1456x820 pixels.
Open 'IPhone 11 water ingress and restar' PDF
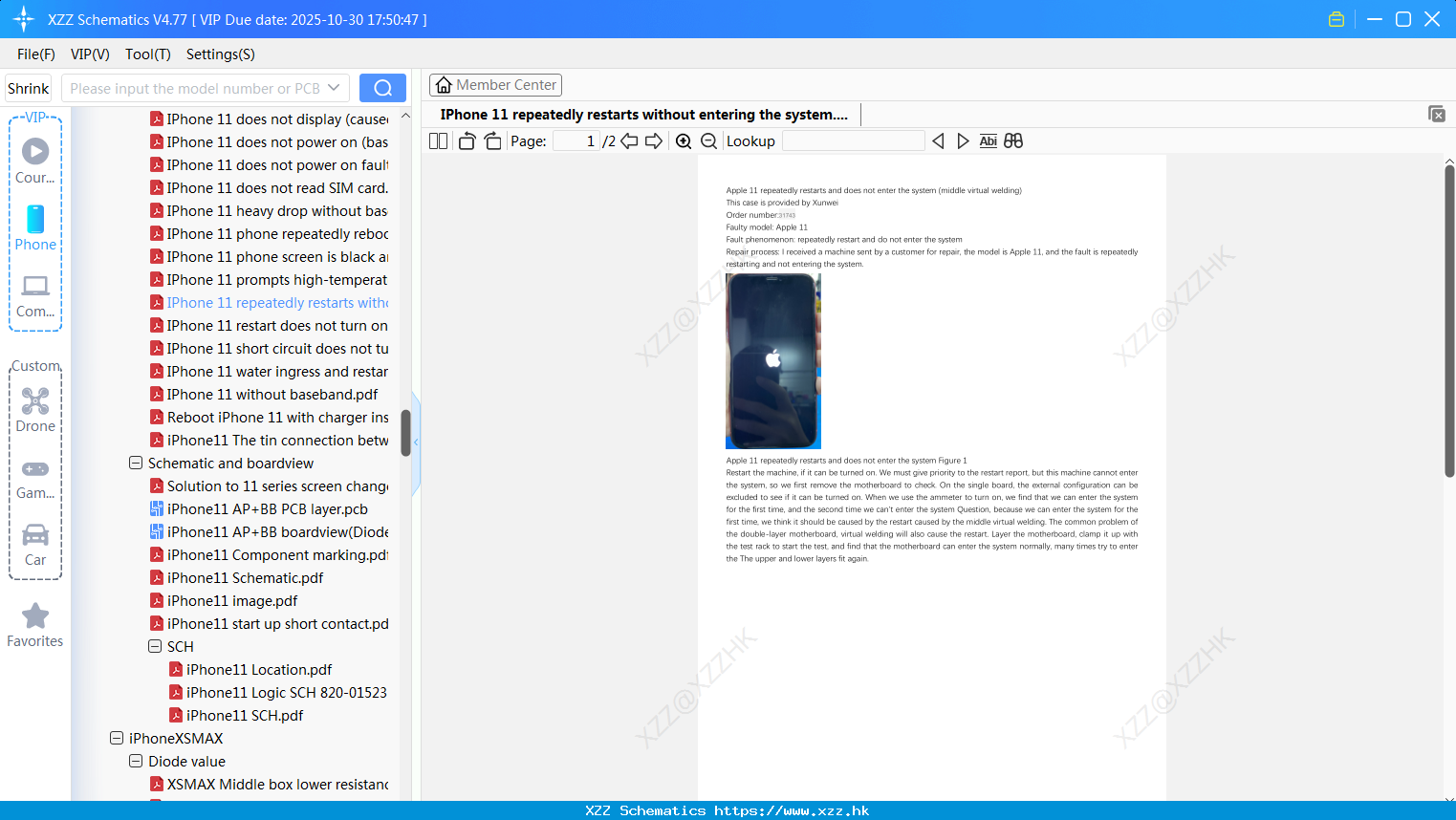270,371
